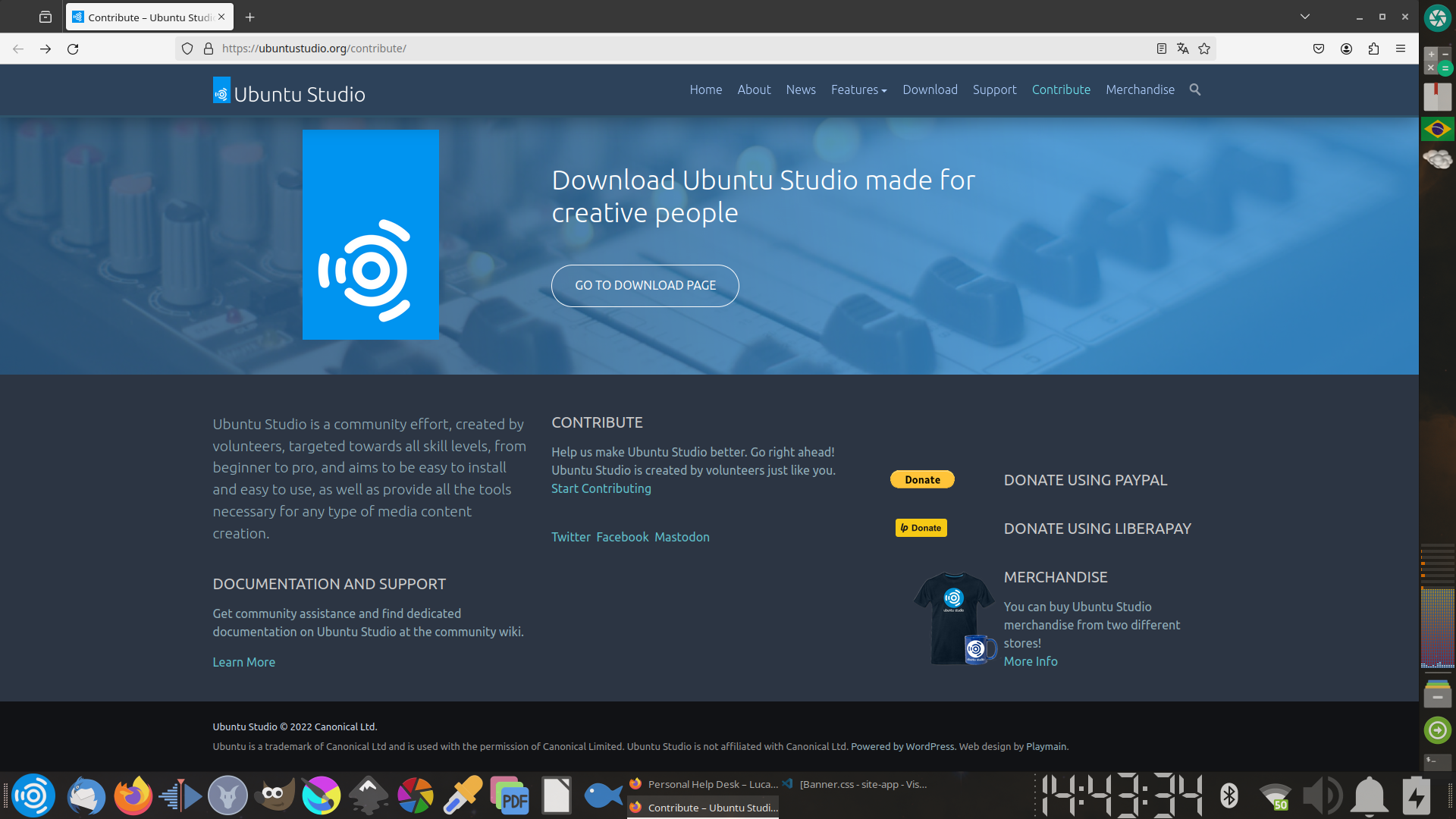Click the volume speaker tray icon
The height and width of the screenshot is (819, 1456).
point(1321,795)
